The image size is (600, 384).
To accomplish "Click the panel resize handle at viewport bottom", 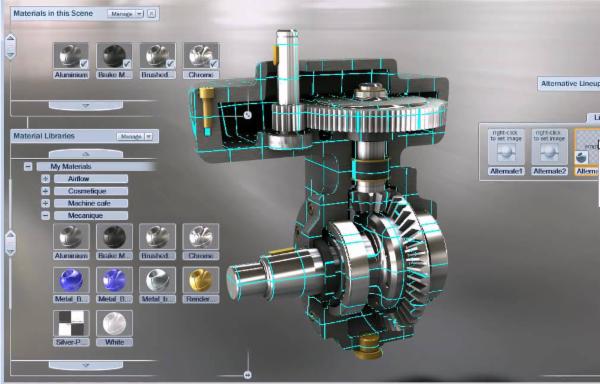I will [248, 375].
